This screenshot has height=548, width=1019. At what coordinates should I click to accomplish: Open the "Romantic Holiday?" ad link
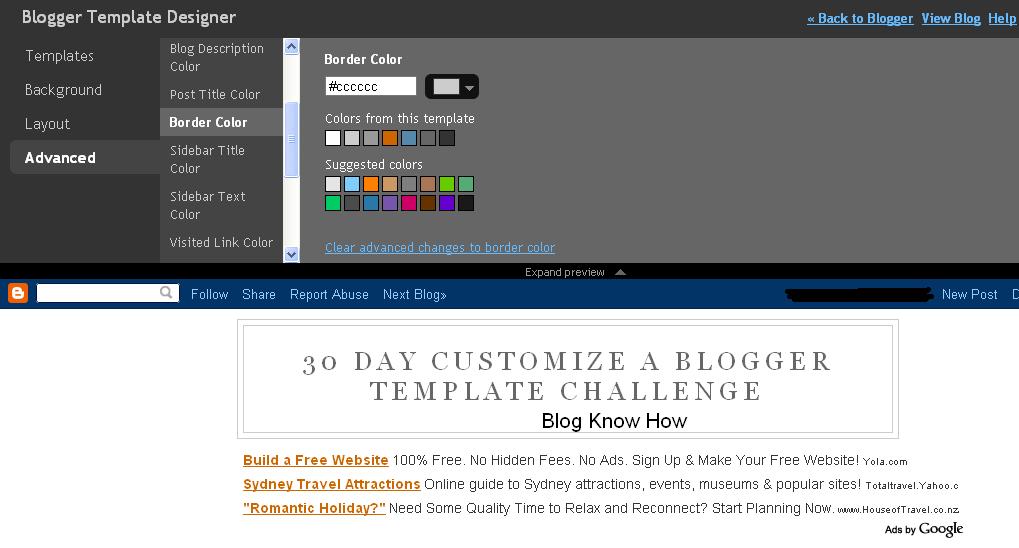[315, 508]
